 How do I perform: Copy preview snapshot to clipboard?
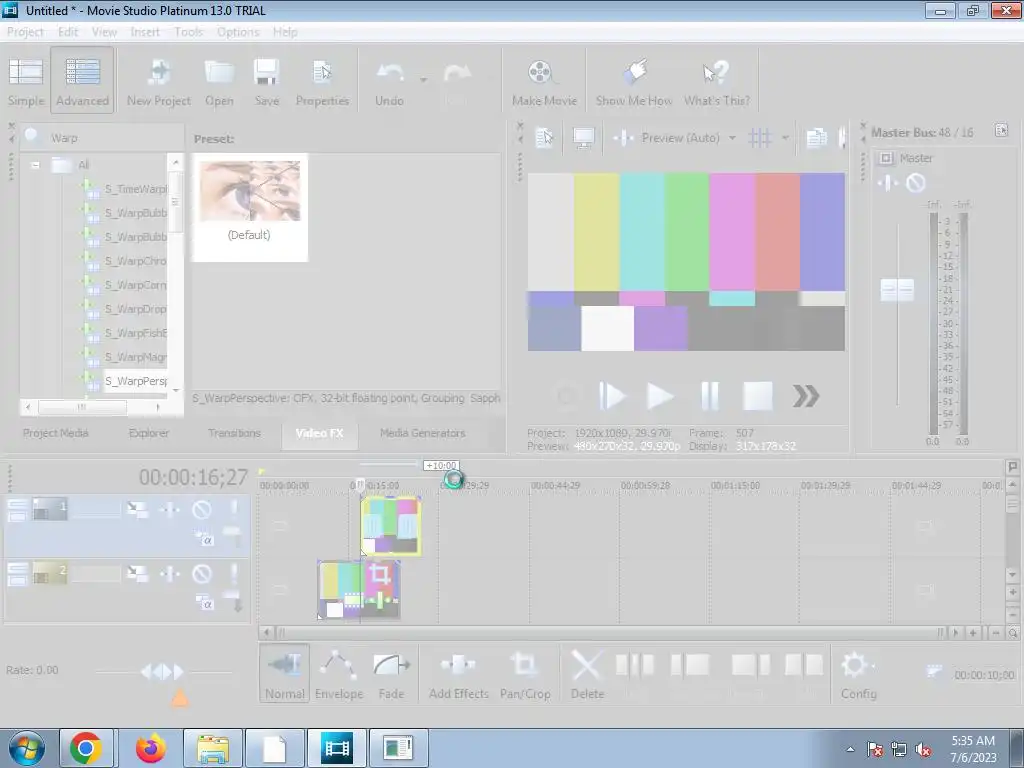(x=816, y=138)
